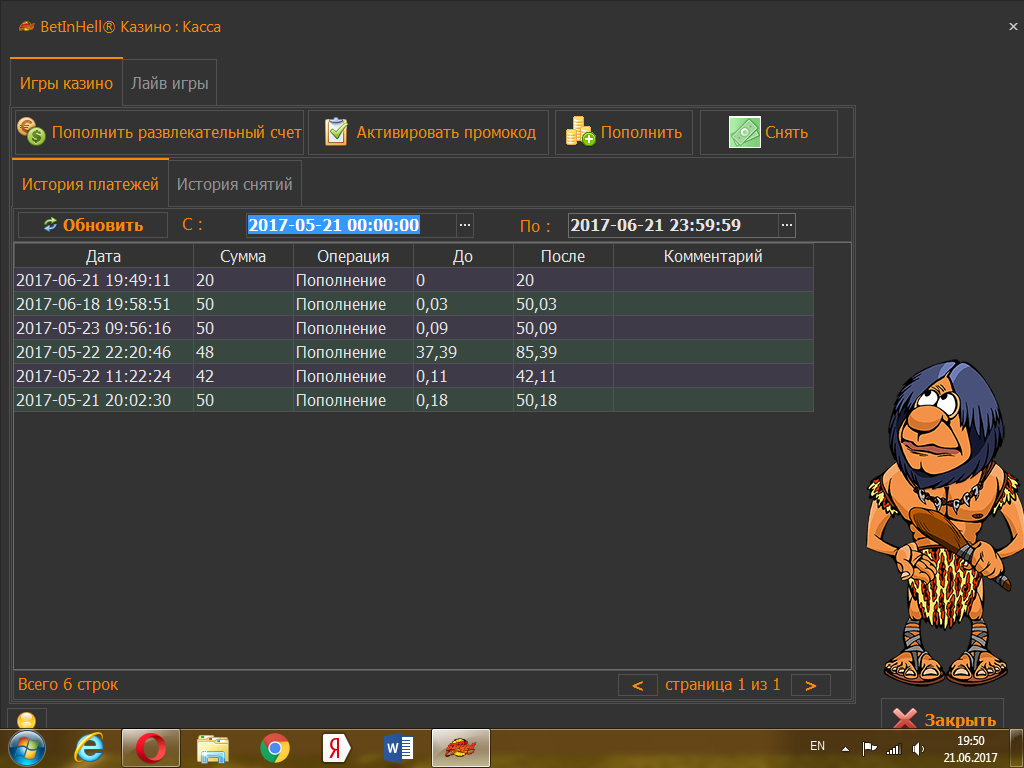Click the clipboard checkmark icon on Активировать промокод

tap(336, 132)
